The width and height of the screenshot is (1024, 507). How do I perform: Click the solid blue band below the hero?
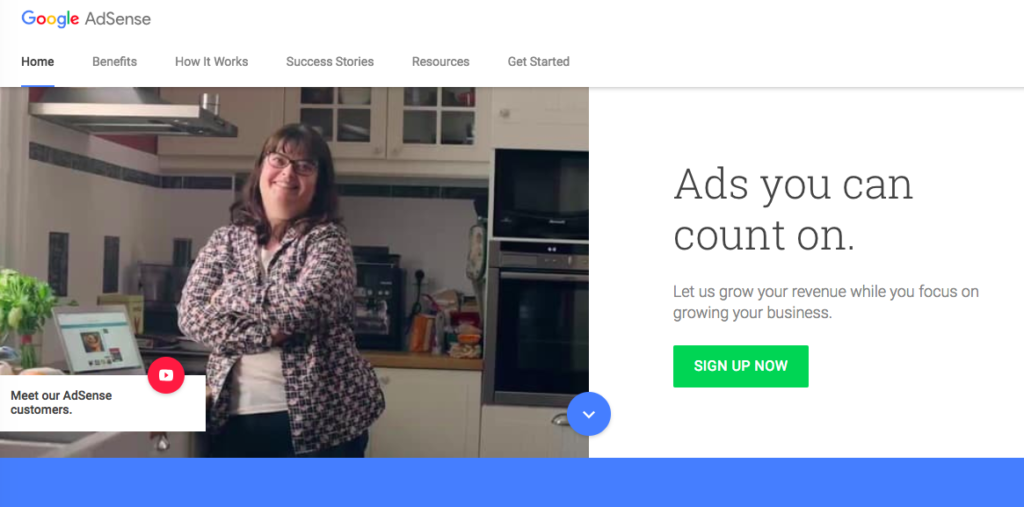[x=512, y=482]
